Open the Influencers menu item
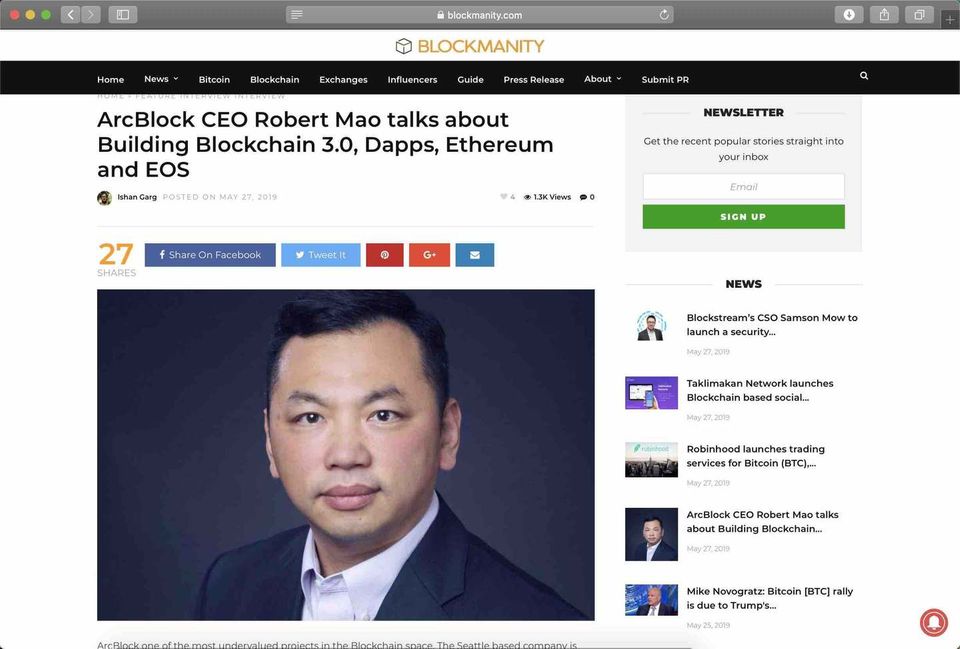 [x=412, y=80]
